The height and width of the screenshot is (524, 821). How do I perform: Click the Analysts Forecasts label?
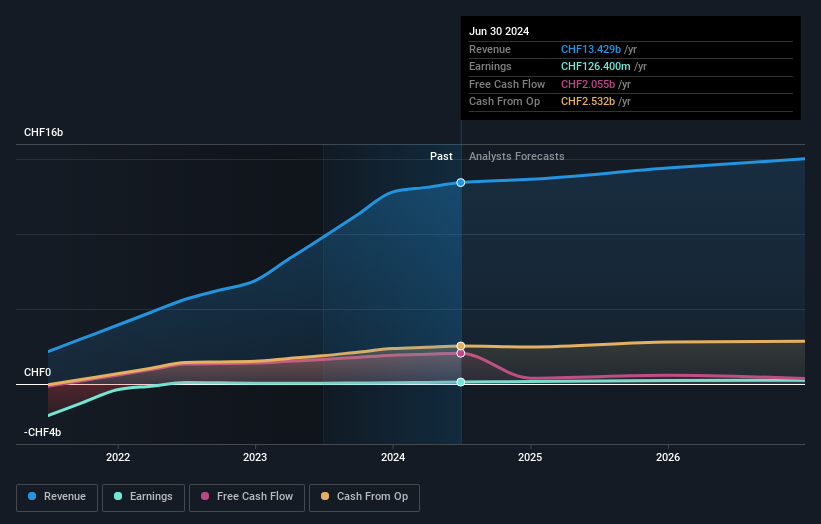516,156
